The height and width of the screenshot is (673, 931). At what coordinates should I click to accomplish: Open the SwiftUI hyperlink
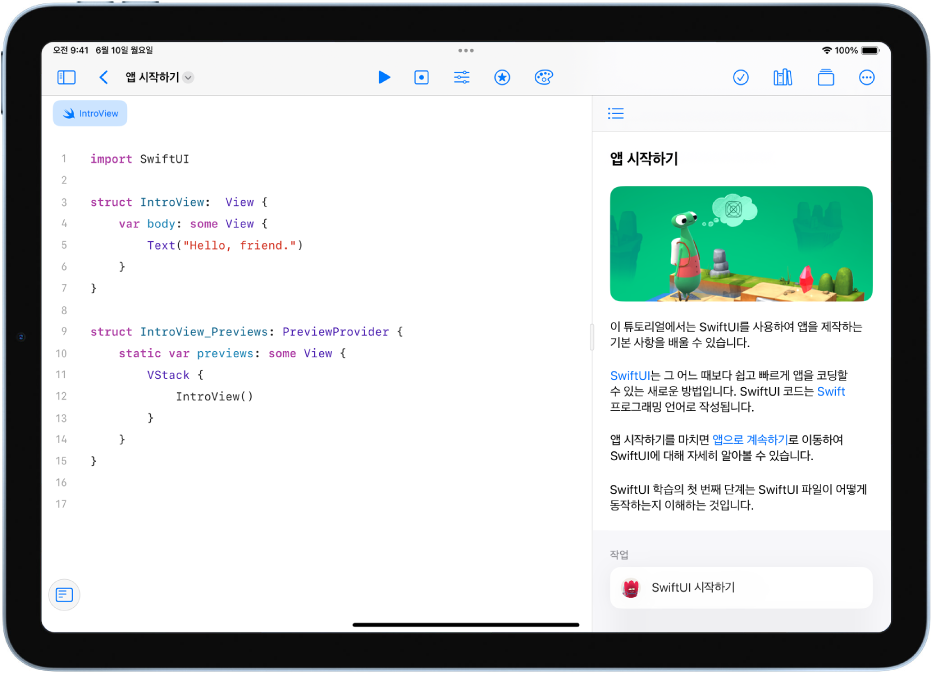click(x=630, y=375)
